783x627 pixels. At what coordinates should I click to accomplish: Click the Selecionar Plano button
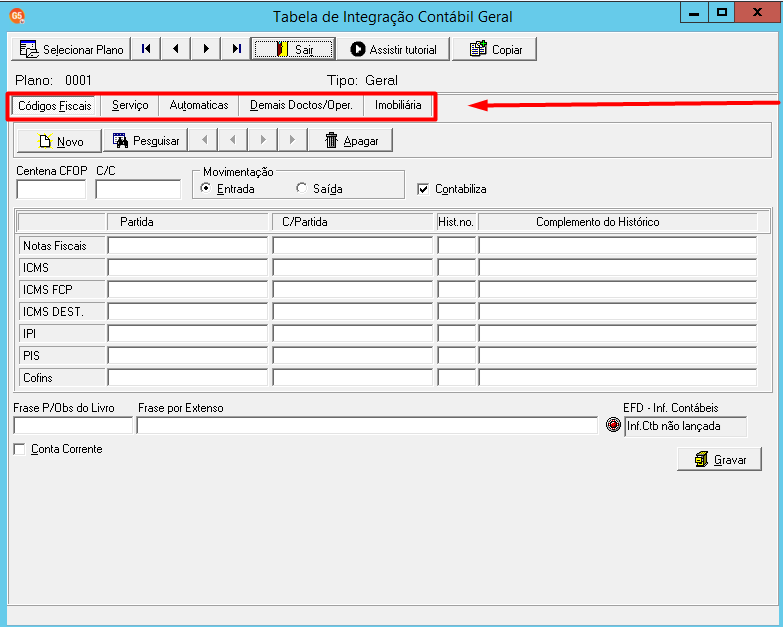(71, 49)
